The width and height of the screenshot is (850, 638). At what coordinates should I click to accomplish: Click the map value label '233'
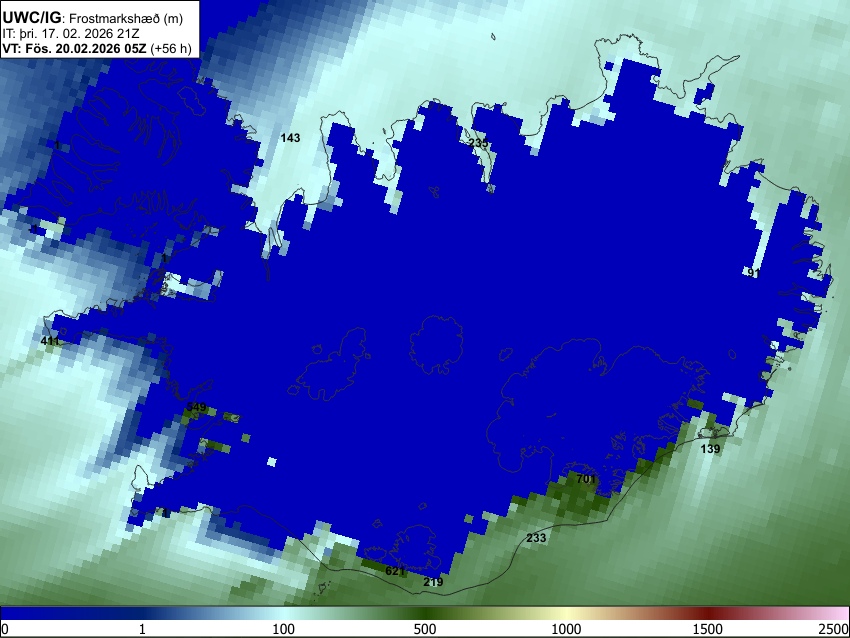[x=536, y=538]
